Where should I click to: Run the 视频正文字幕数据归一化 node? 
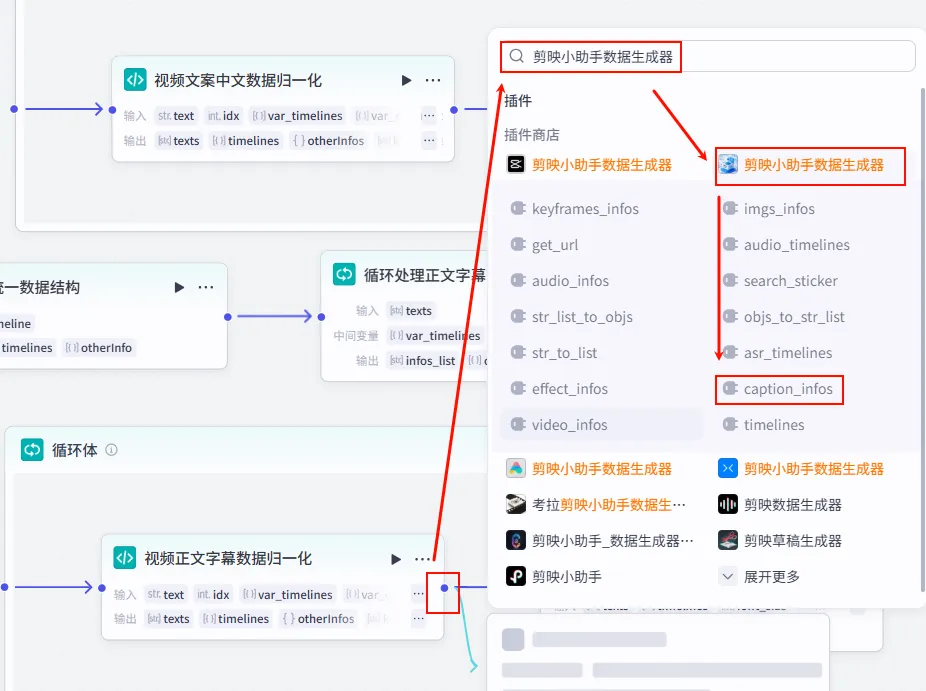click(396, 559)
